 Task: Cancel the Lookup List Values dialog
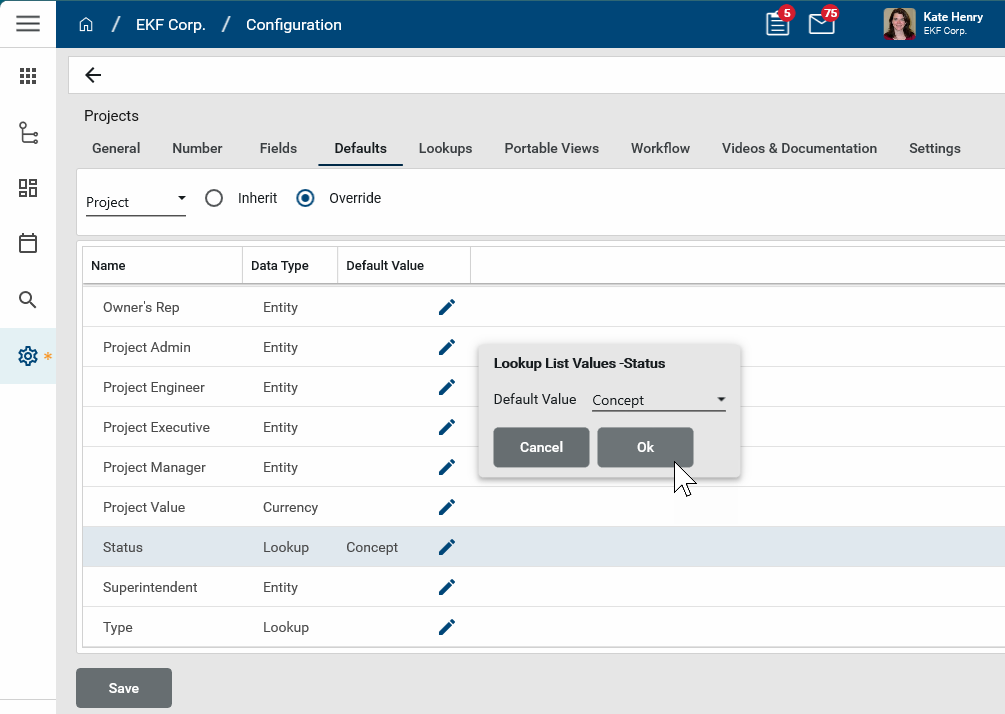click(541, 447)
